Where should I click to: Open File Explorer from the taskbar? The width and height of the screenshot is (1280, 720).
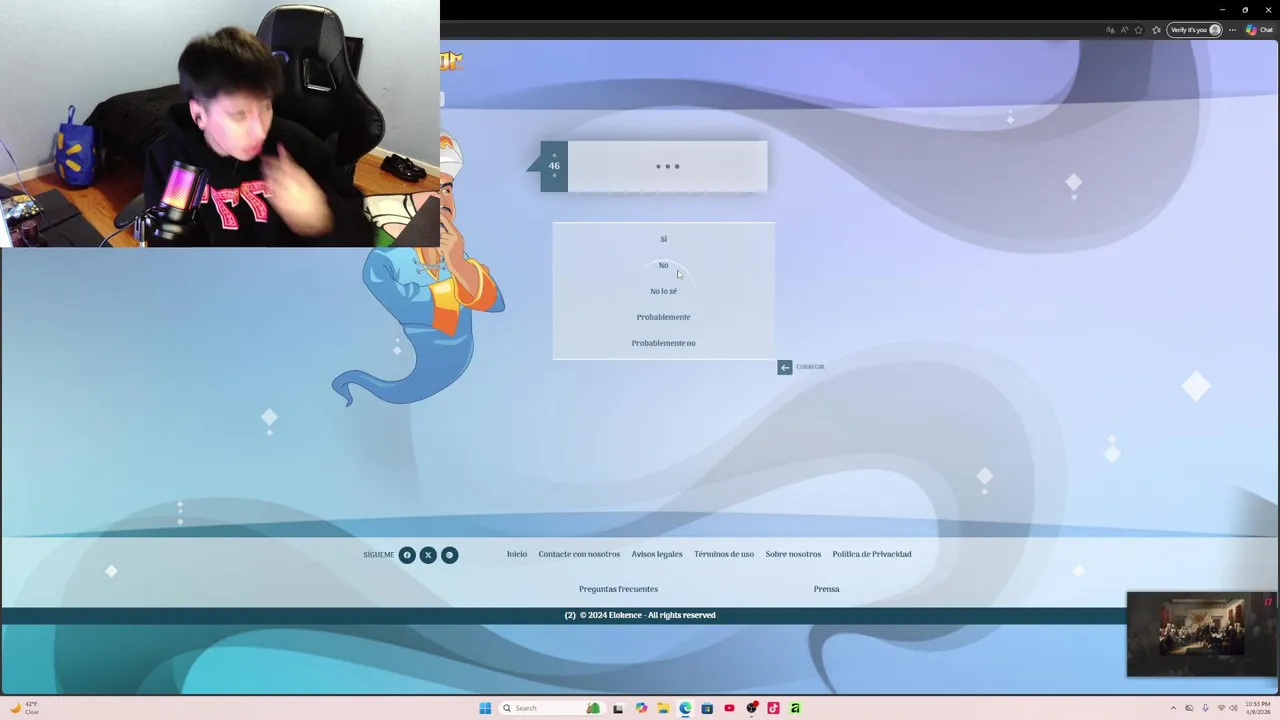point(663,708)
